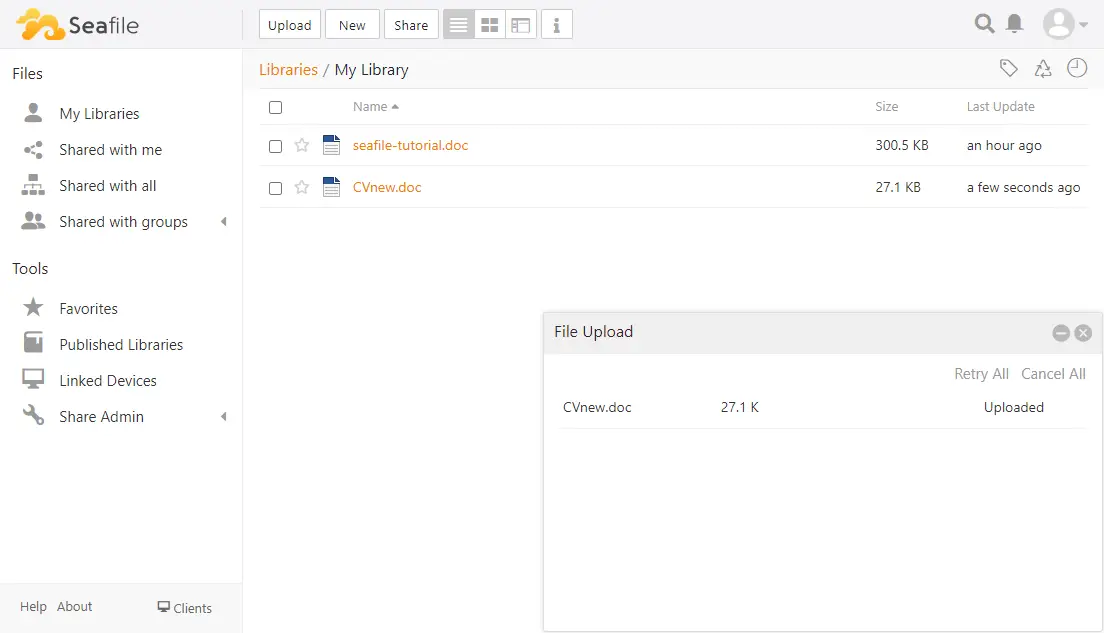Viewport: 1104px width, 633px height.
Task: Switch to list view mode
Action: coord(458,25)
